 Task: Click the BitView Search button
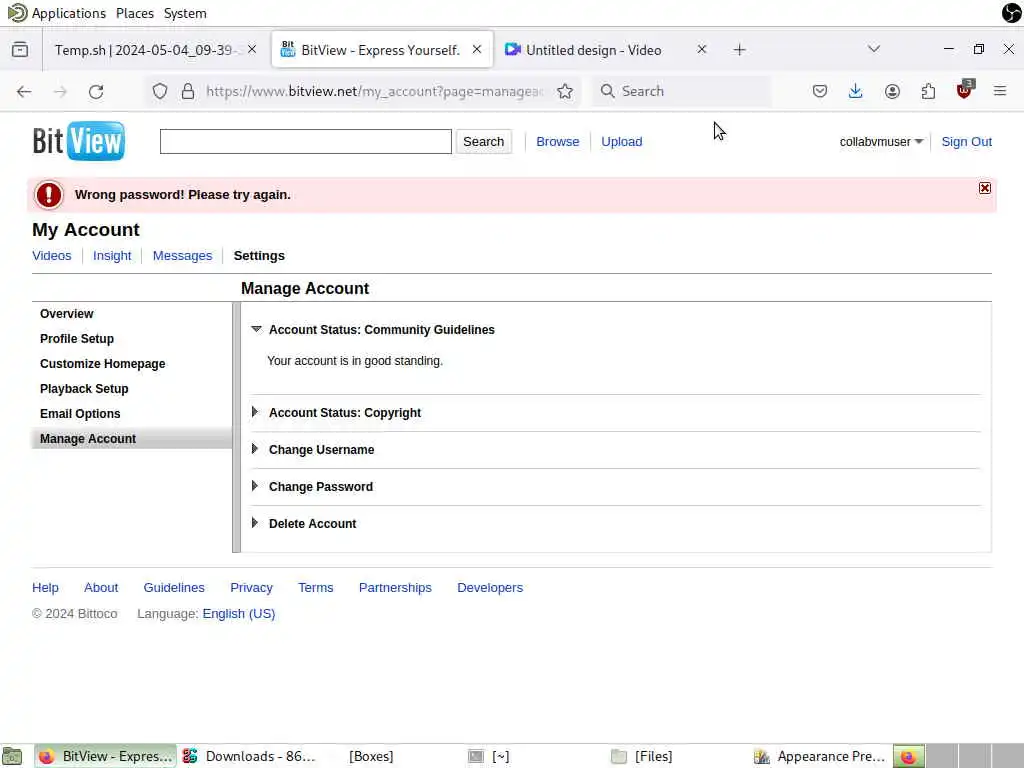483,142
